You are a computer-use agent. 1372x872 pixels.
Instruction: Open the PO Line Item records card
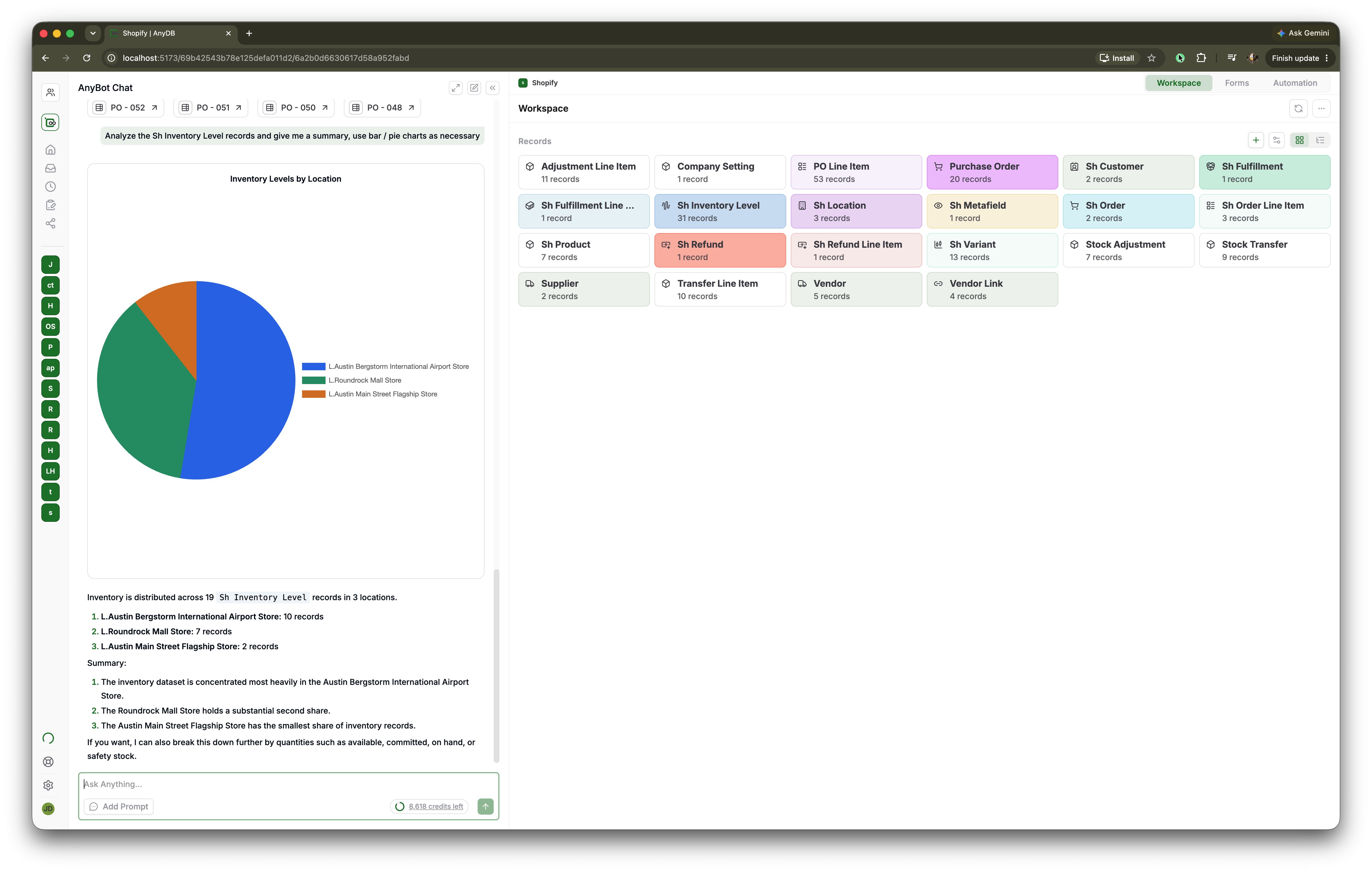(x=856, y=172)
